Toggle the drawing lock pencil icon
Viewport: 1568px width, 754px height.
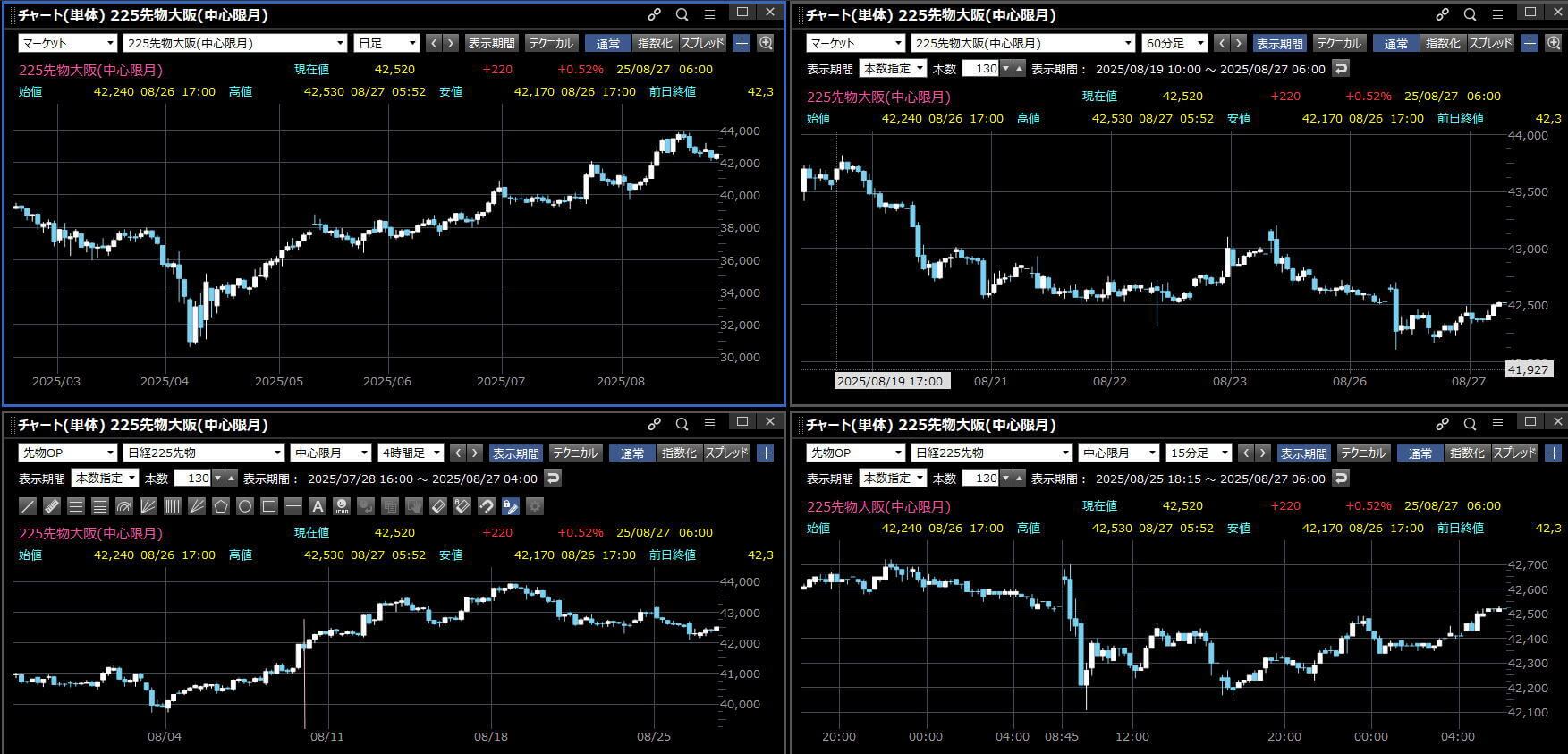tap(511, 506)
